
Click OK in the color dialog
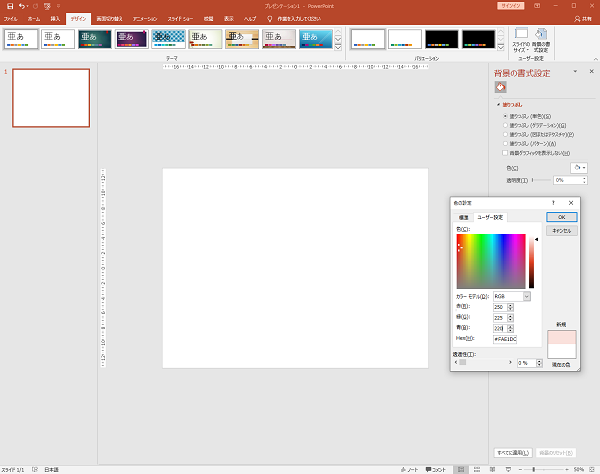[561, 217]
